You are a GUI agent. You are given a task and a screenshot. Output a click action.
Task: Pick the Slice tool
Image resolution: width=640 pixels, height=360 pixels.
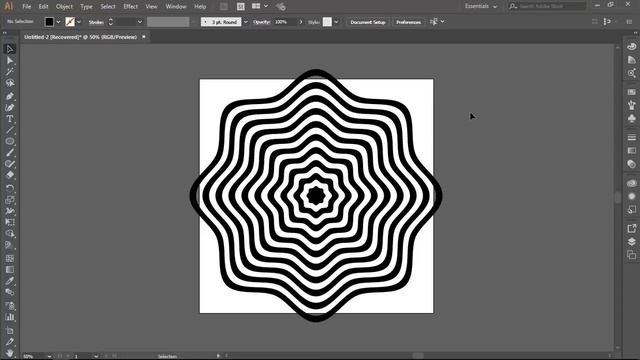pyautogui.click(x=10, y=342)
